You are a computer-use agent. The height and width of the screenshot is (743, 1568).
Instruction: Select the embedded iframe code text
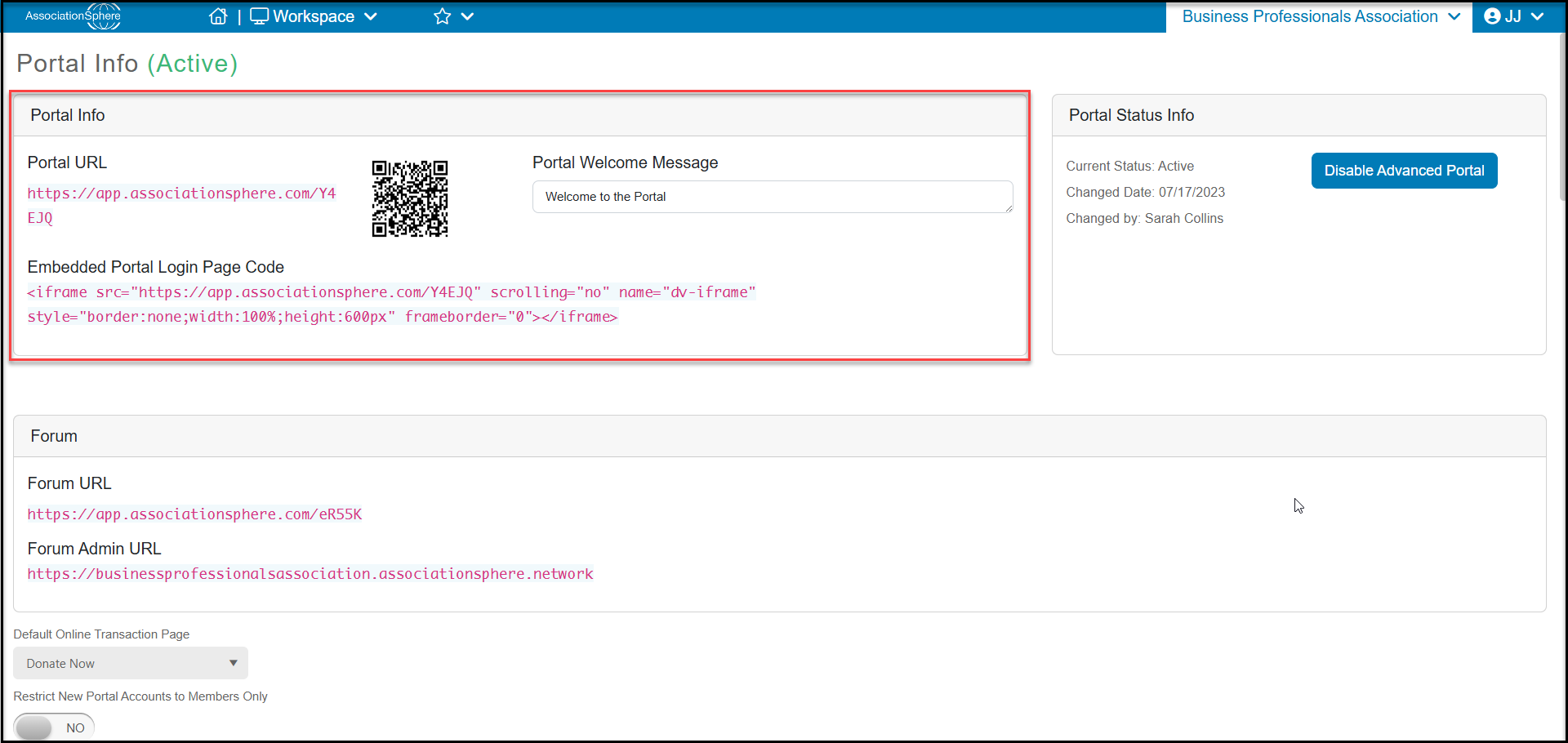[x=392, y=305]
